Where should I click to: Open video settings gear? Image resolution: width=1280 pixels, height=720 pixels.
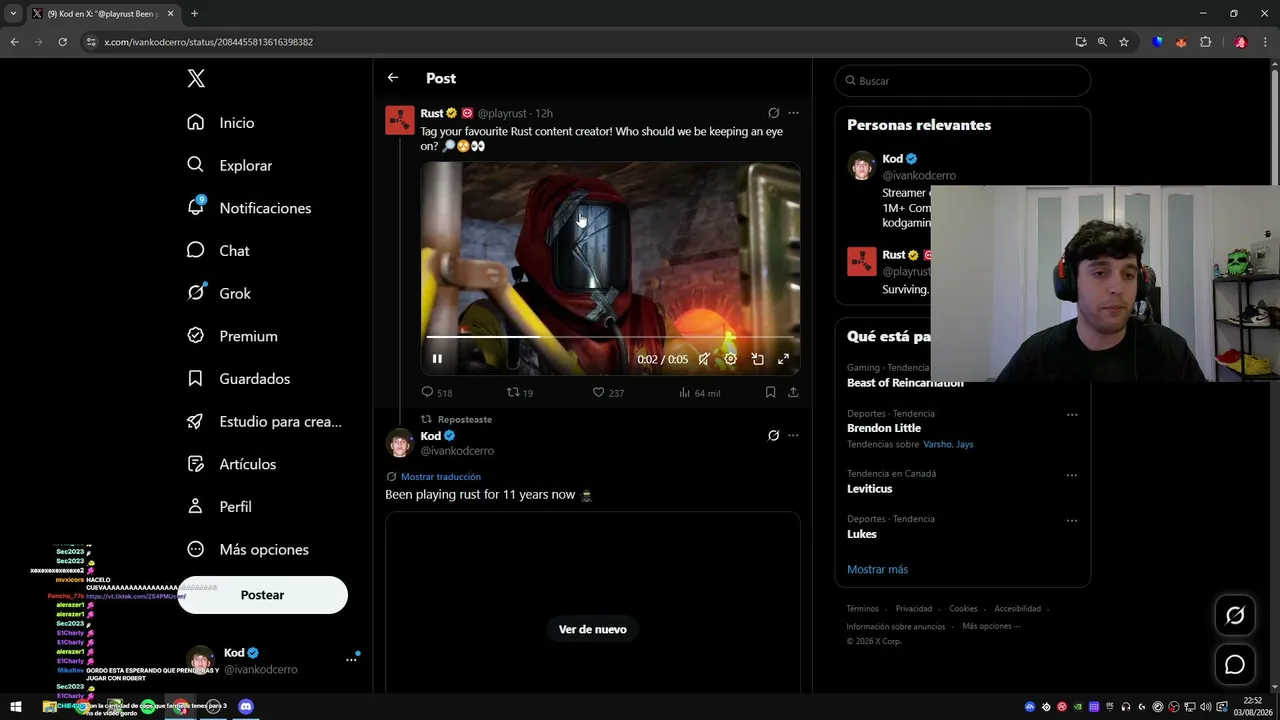pyautogui.click(x=730, y=359)
